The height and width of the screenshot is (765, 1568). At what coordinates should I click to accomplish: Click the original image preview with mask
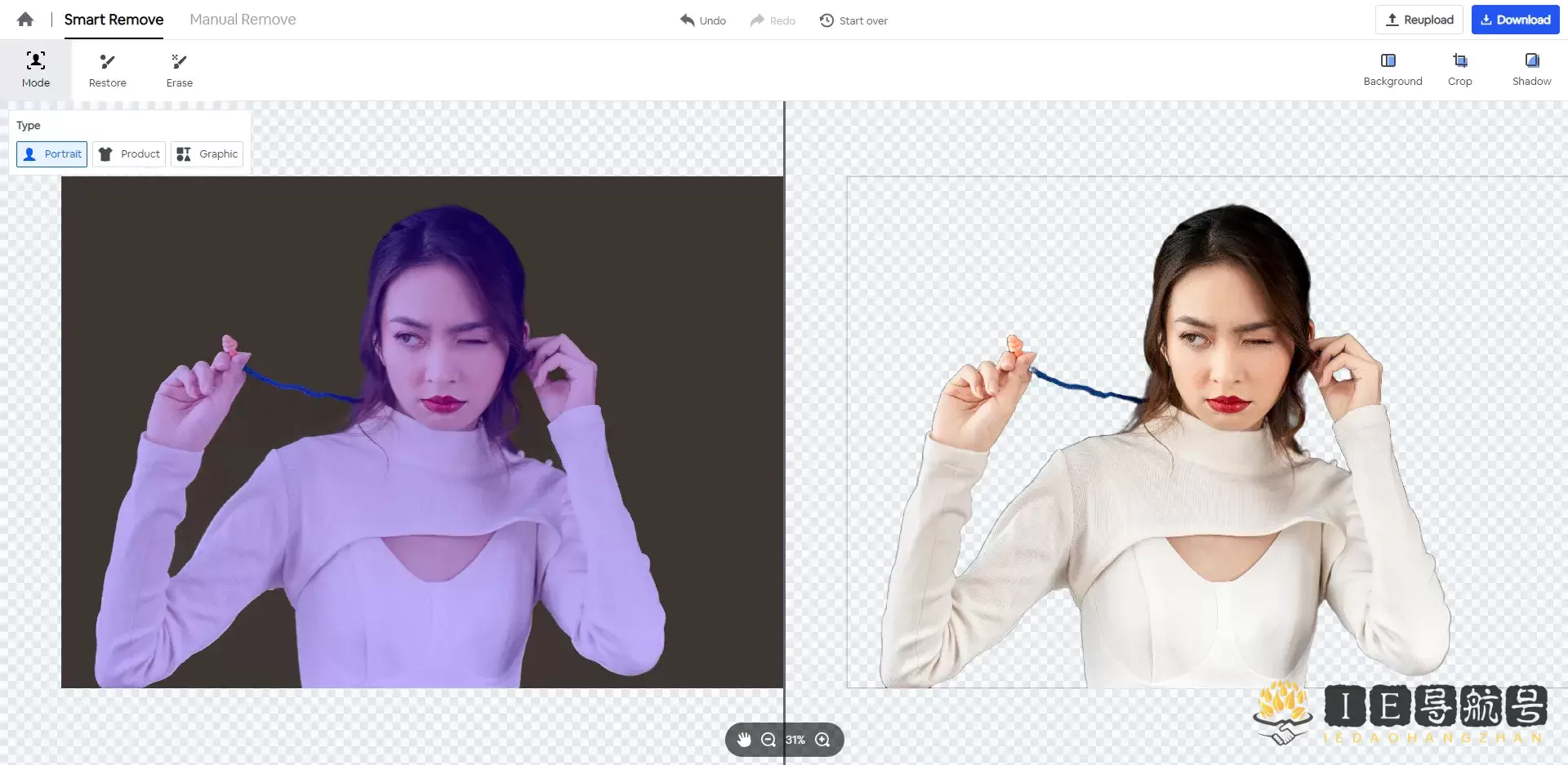click(421, 432)
